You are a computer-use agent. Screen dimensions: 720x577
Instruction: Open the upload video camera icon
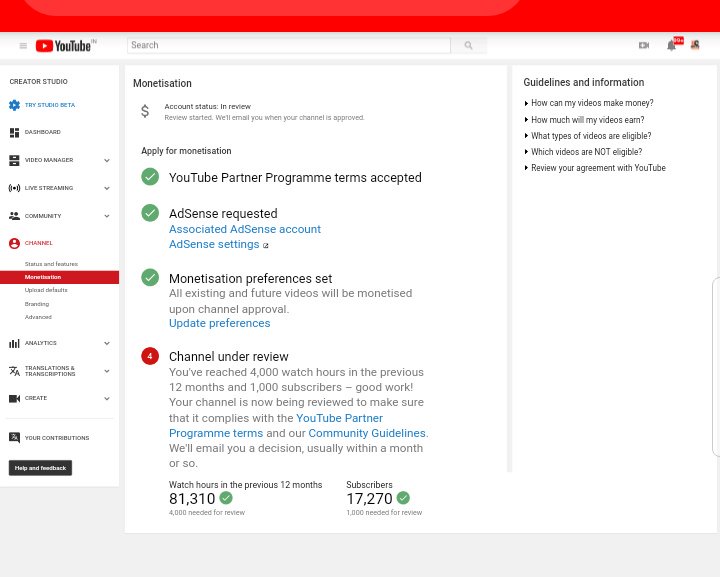(x=644, y=45)
